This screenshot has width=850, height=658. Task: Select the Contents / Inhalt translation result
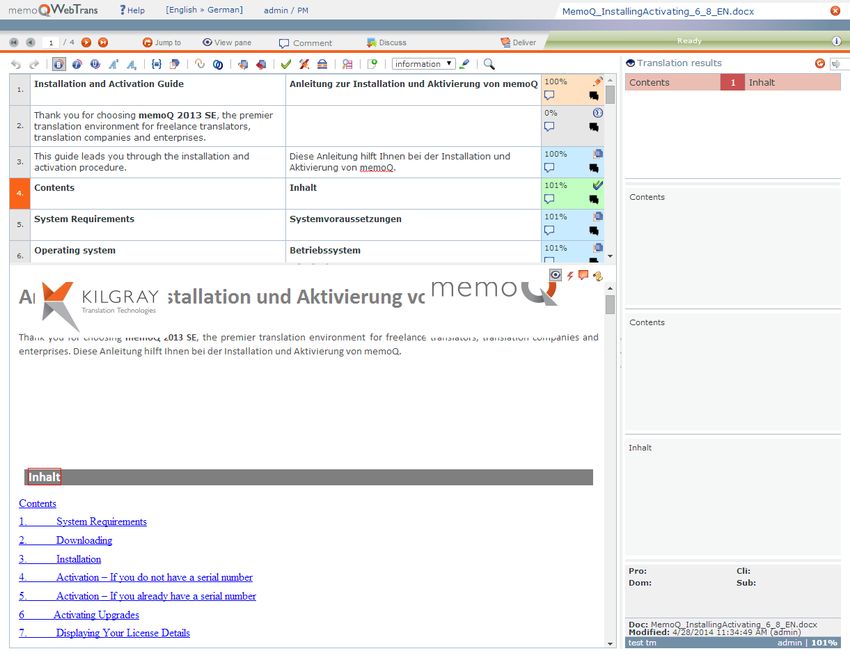coord(733,82)
